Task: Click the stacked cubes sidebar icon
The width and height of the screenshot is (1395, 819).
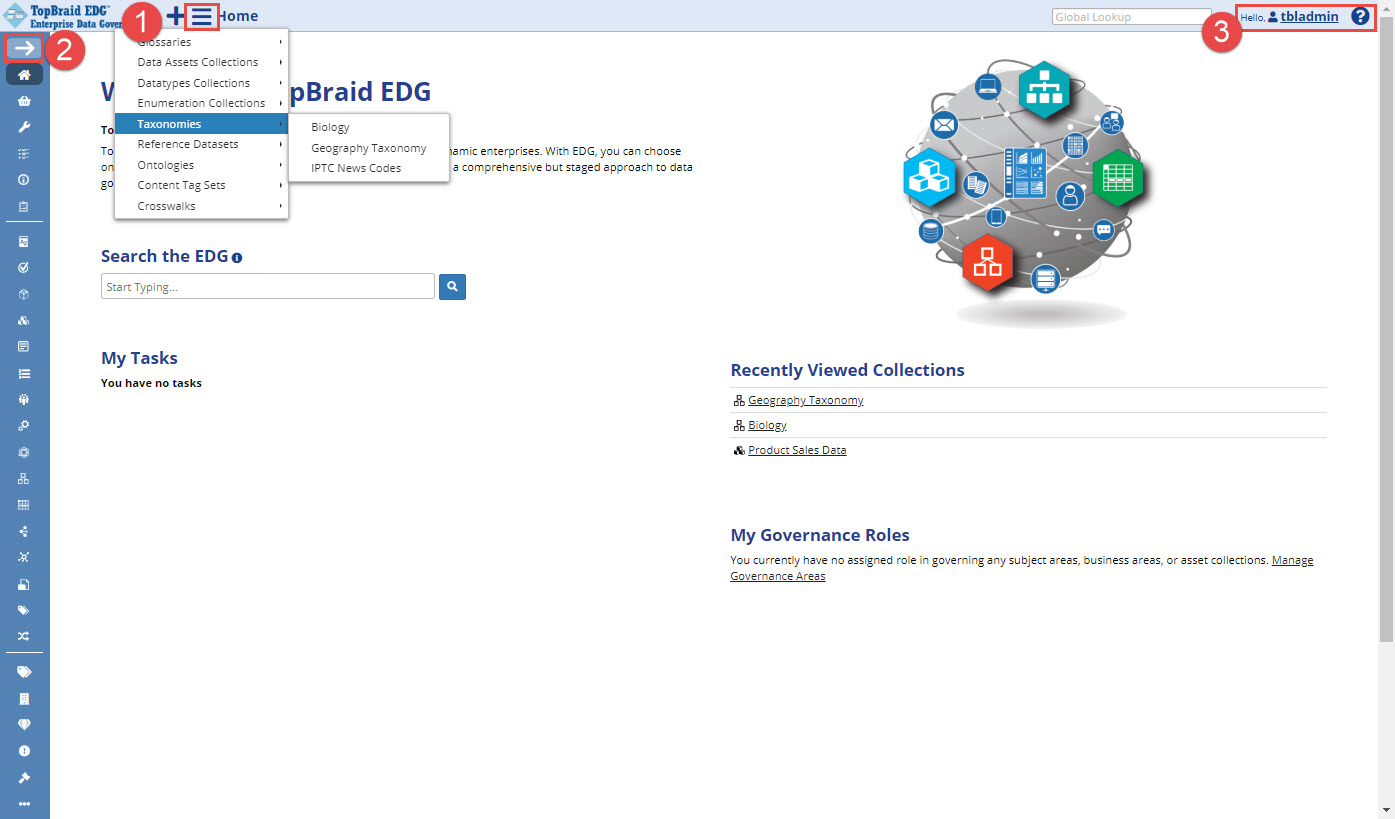Action: point(24,321)
